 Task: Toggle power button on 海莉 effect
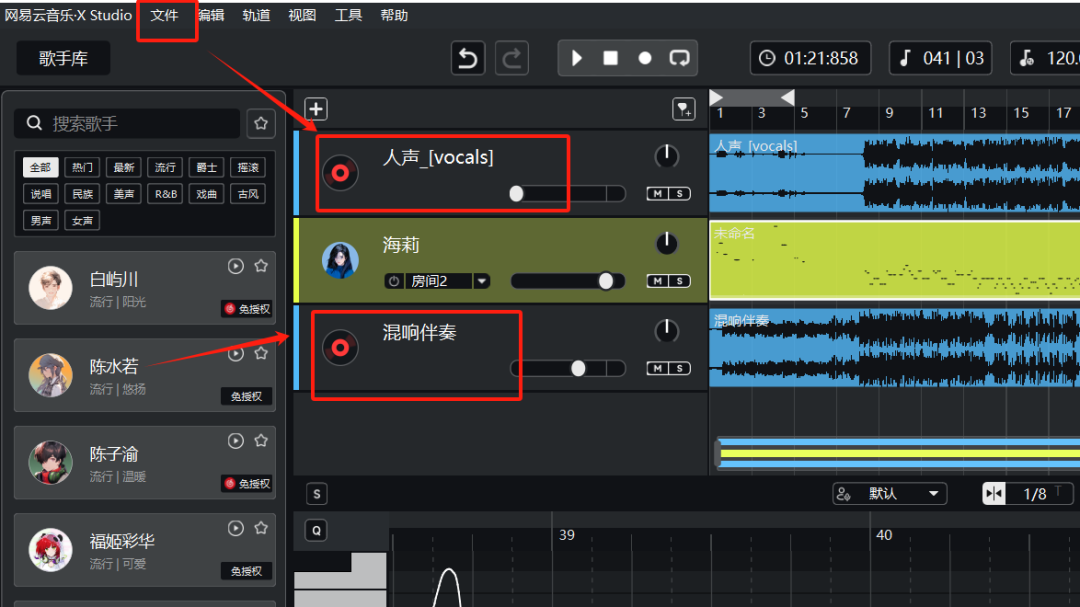point(394,281)
